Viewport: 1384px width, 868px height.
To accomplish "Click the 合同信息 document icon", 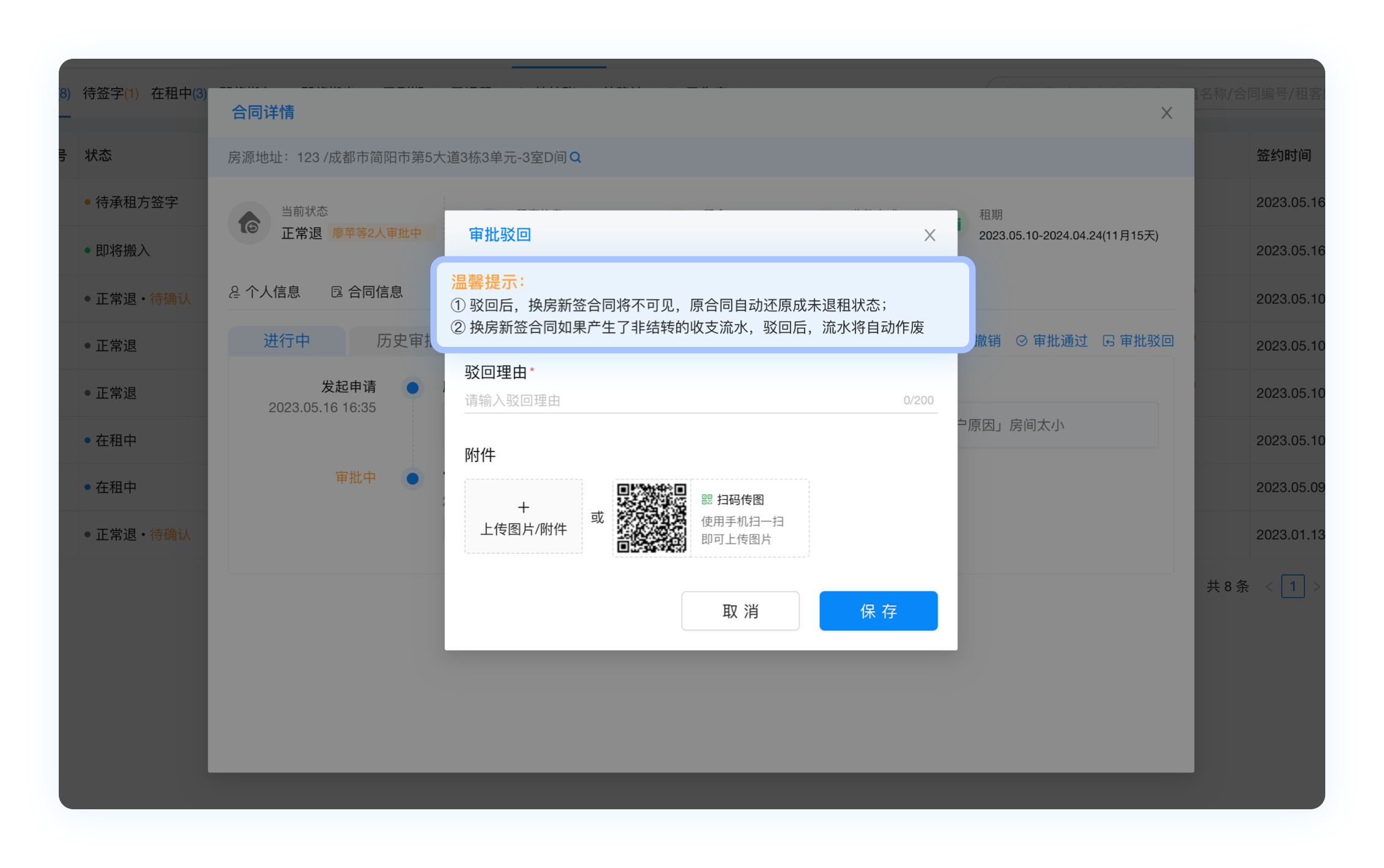I will click(337, 292).
